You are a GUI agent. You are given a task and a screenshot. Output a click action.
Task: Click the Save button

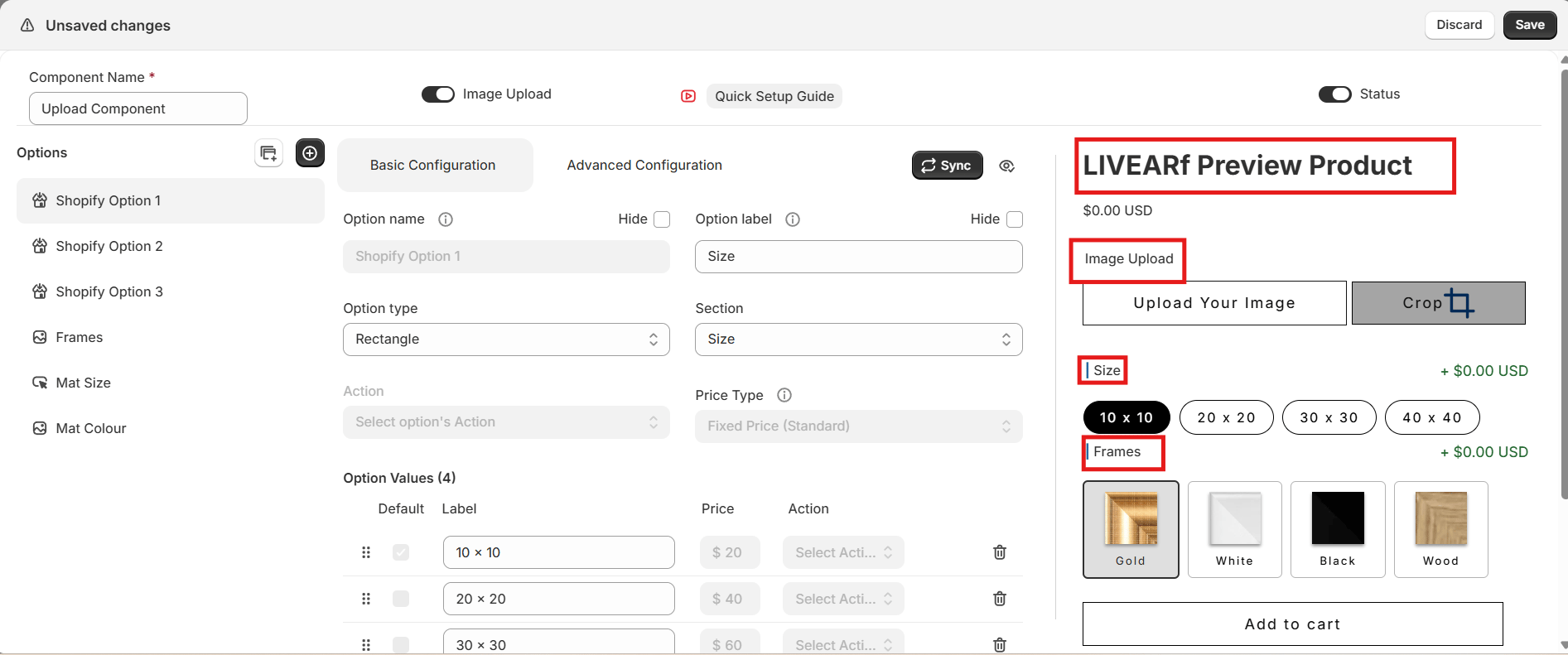tap(1530, 25)
